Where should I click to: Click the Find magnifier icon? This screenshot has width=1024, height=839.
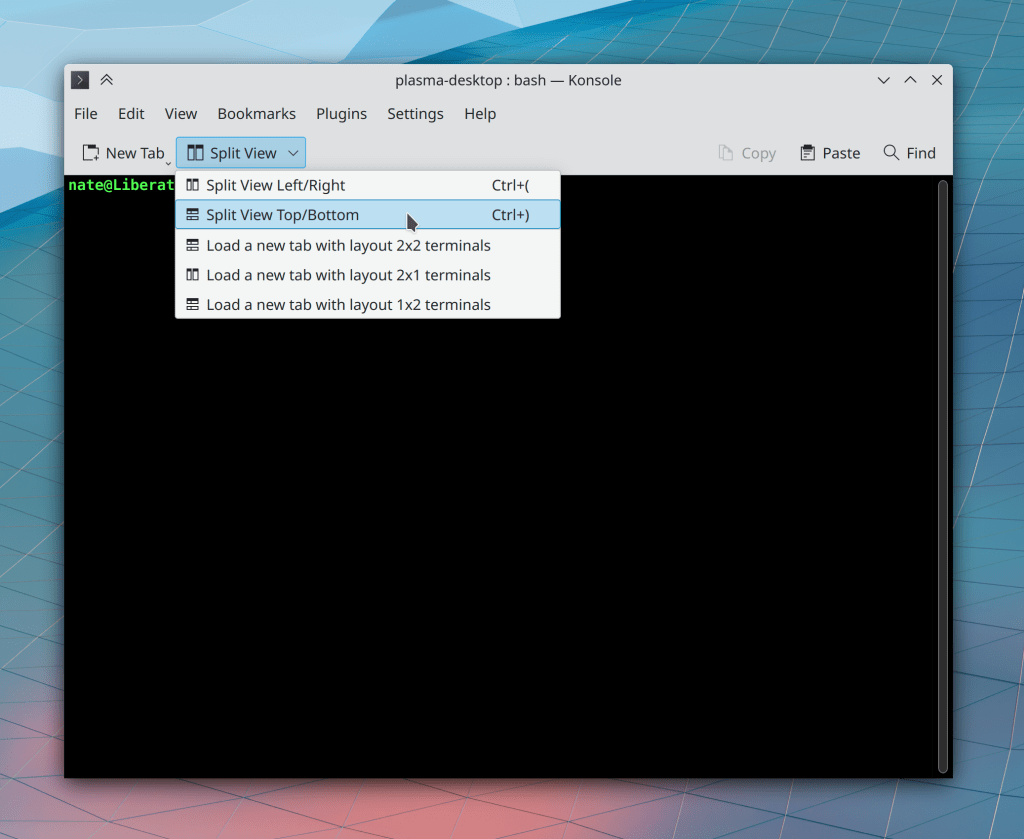(x=891, y=153)
